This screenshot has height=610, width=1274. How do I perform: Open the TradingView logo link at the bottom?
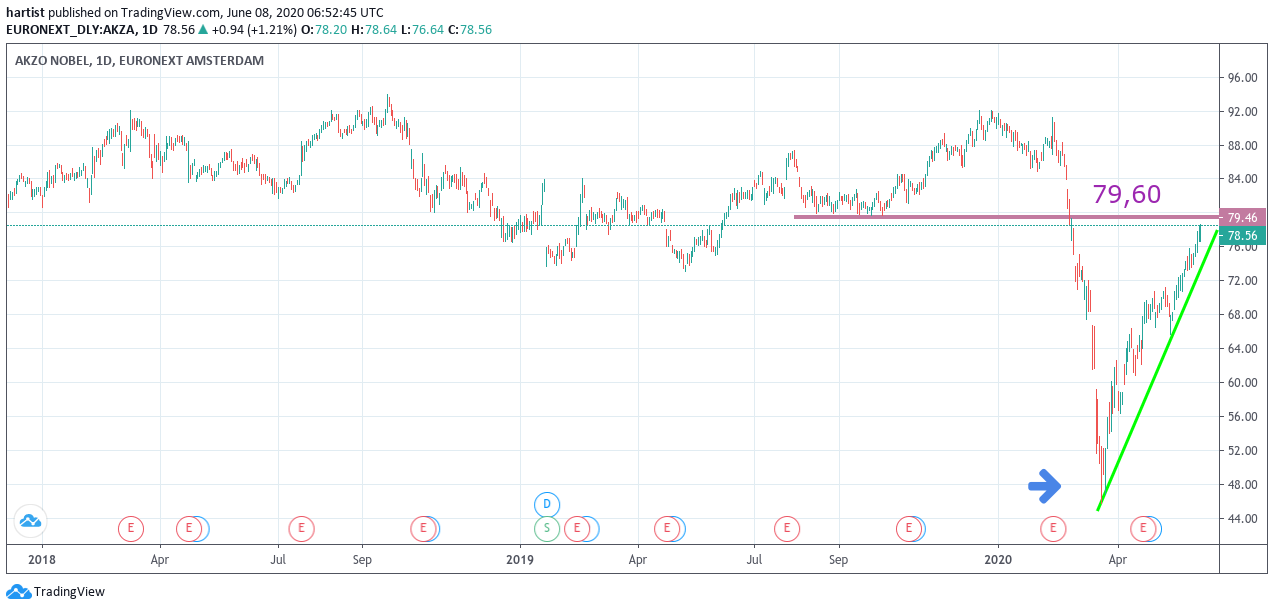tap(56, 592)
